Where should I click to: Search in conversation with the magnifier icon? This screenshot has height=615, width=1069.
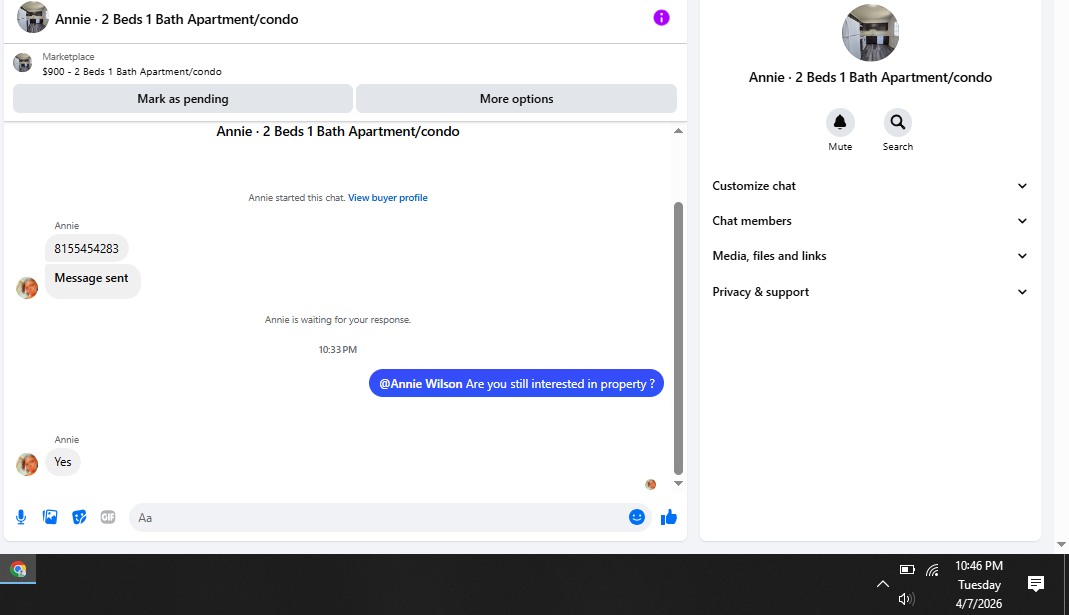(898, 123)
